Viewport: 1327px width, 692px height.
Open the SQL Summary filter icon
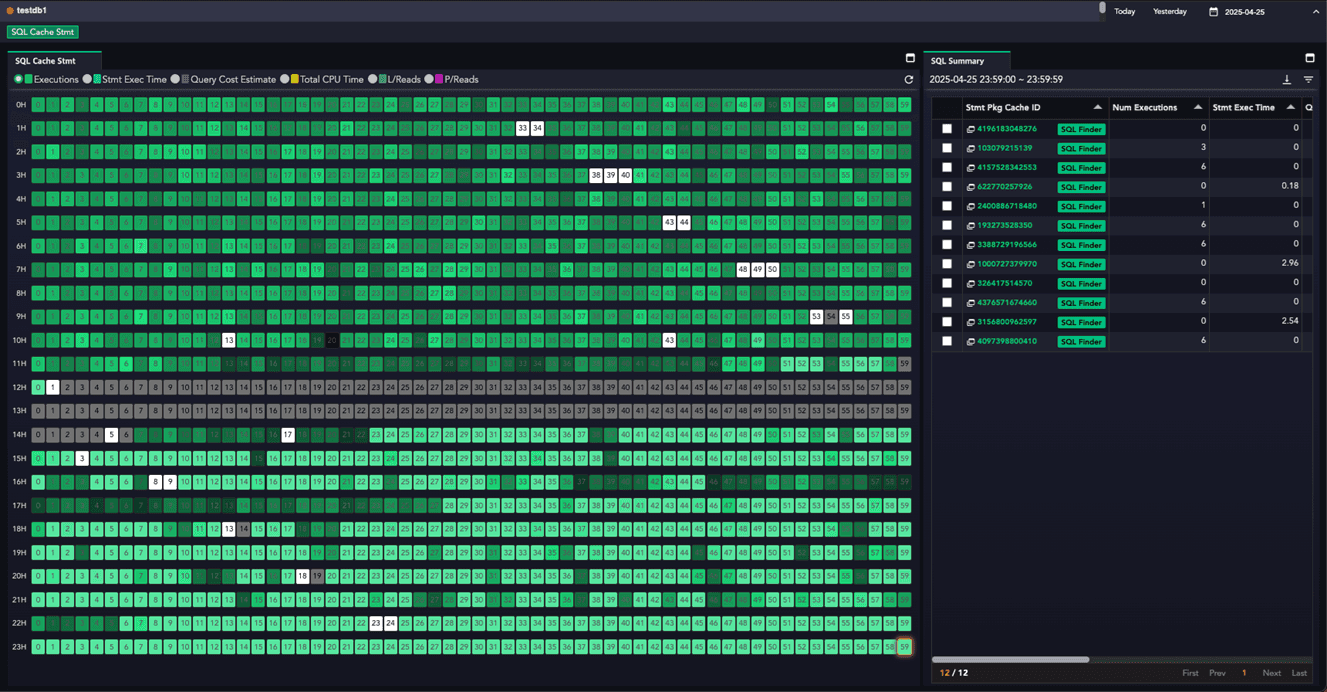tap(1308, 79)
